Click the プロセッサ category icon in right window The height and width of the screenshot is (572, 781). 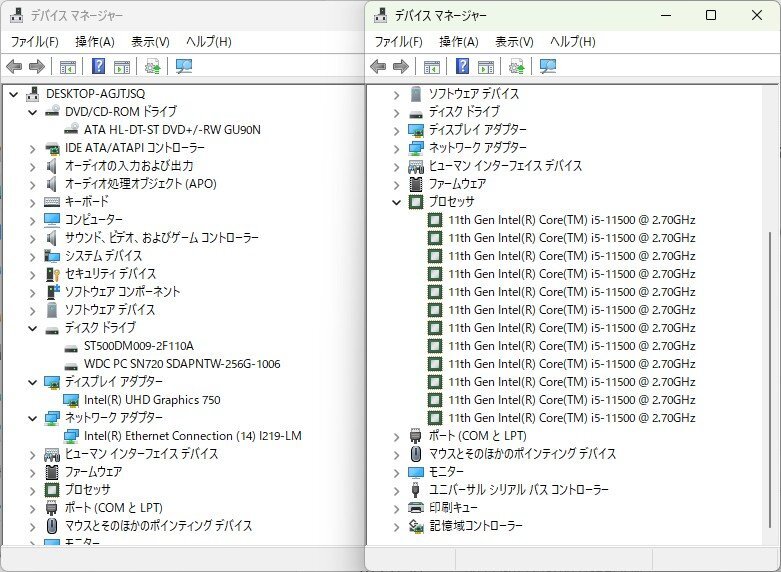(416, 202)
